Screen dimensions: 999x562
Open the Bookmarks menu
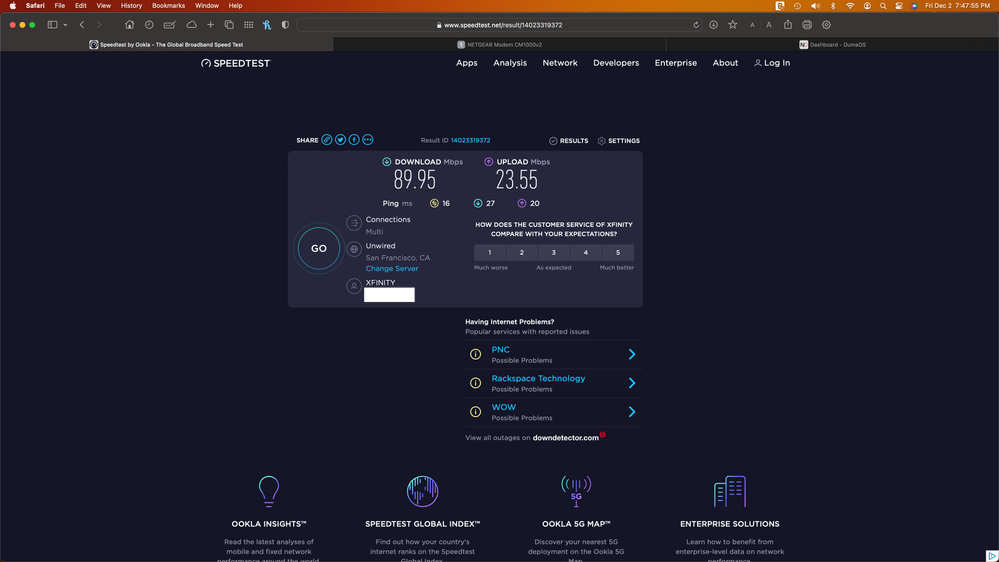[x=168, y=6]
